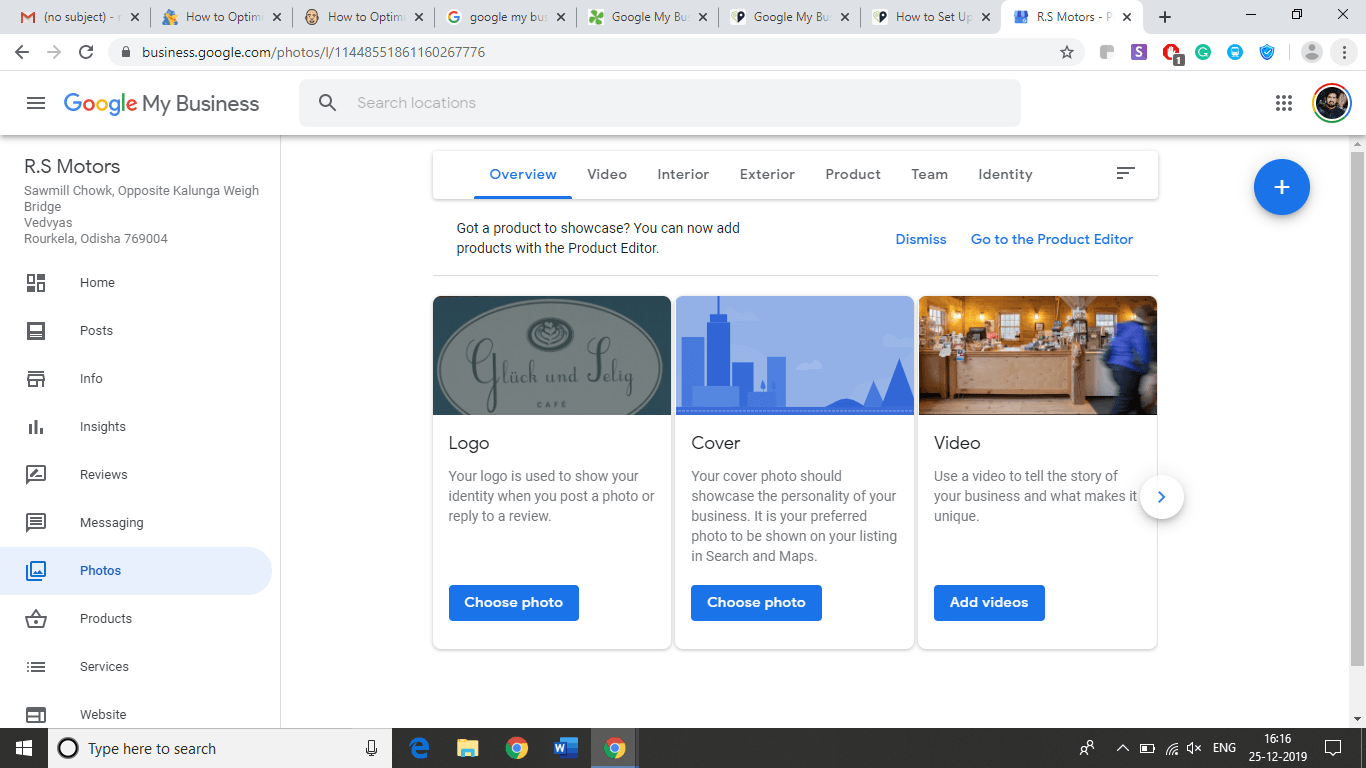This screenshot has width=1366, height=768.
Task: Reload the page in Chrome
Action: tap(86, 52)
